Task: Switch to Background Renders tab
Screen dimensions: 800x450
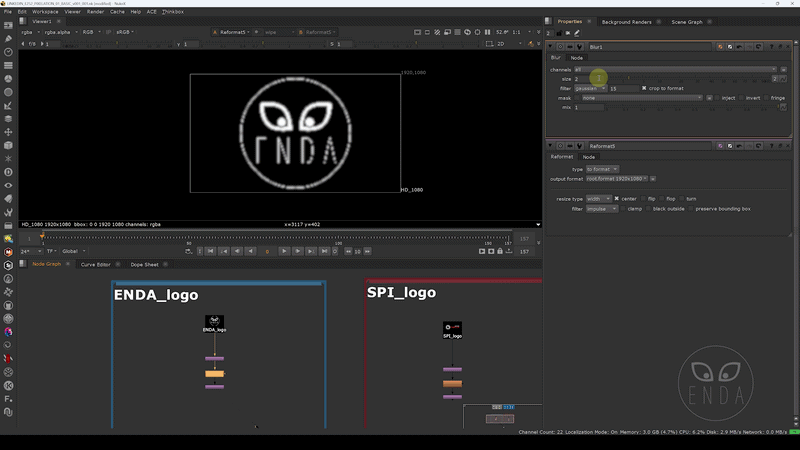Action: [626, 22]
